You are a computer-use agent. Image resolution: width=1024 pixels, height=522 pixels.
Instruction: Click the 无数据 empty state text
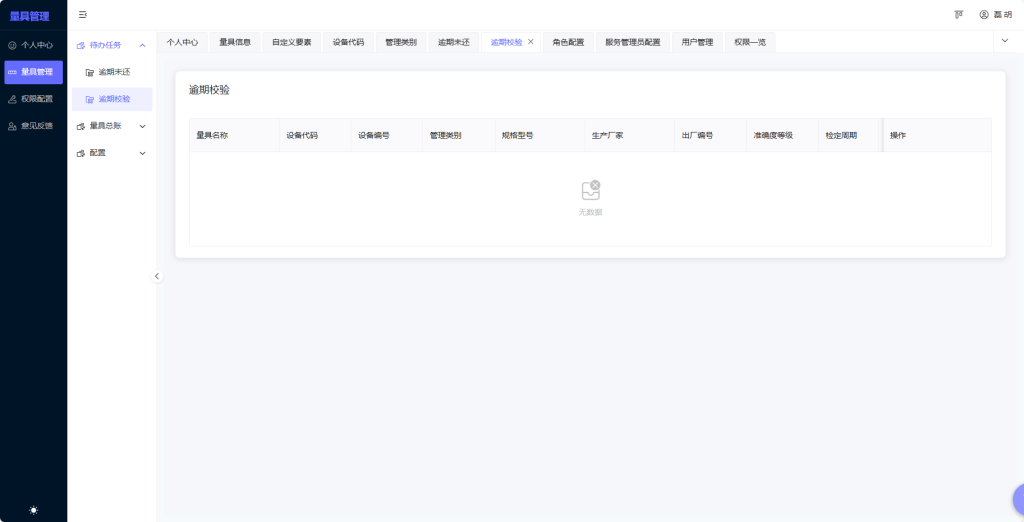[x=590, y=212]
